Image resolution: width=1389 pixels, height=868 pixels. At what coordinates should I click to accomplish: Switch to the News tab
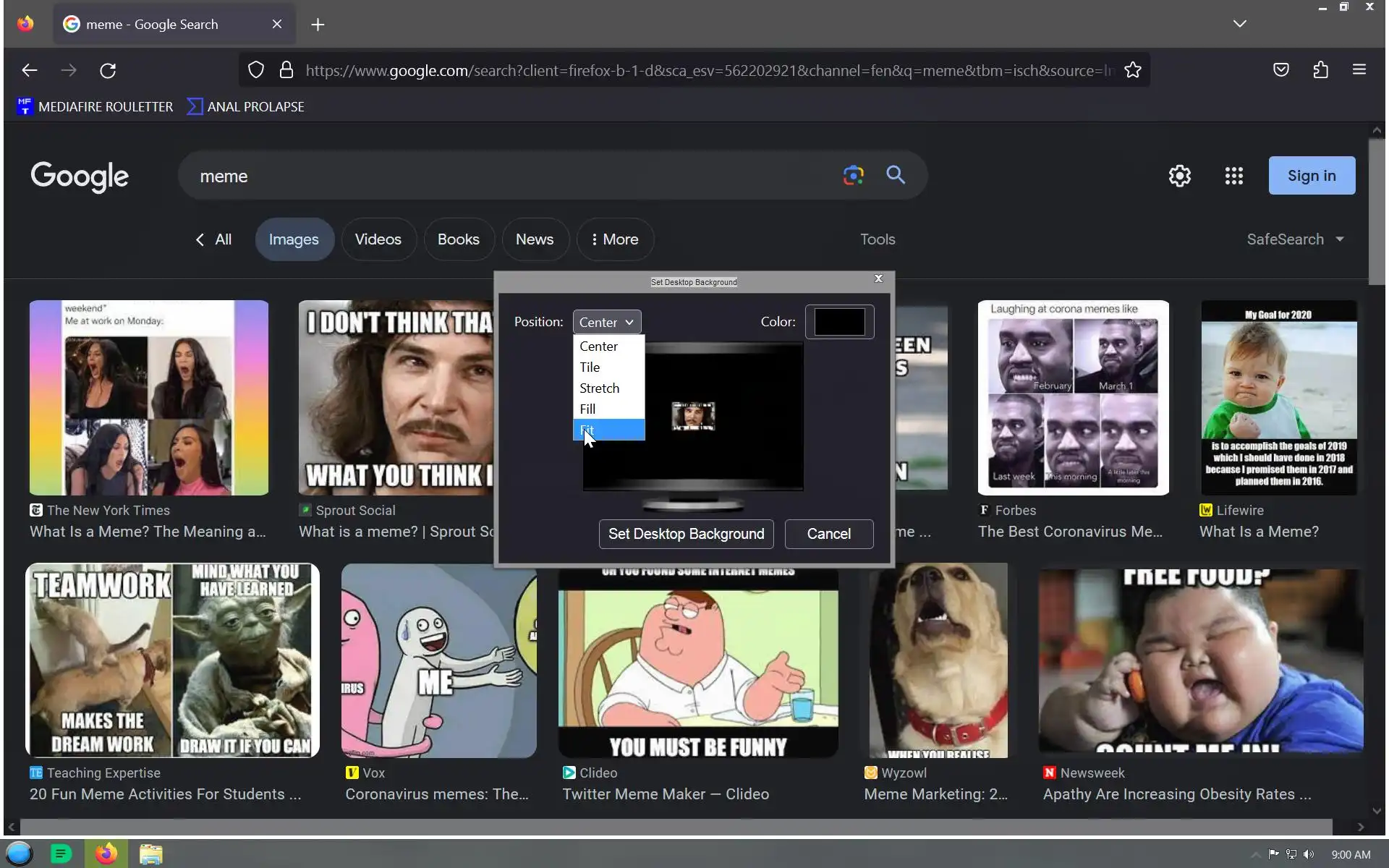tap(535, 239)
